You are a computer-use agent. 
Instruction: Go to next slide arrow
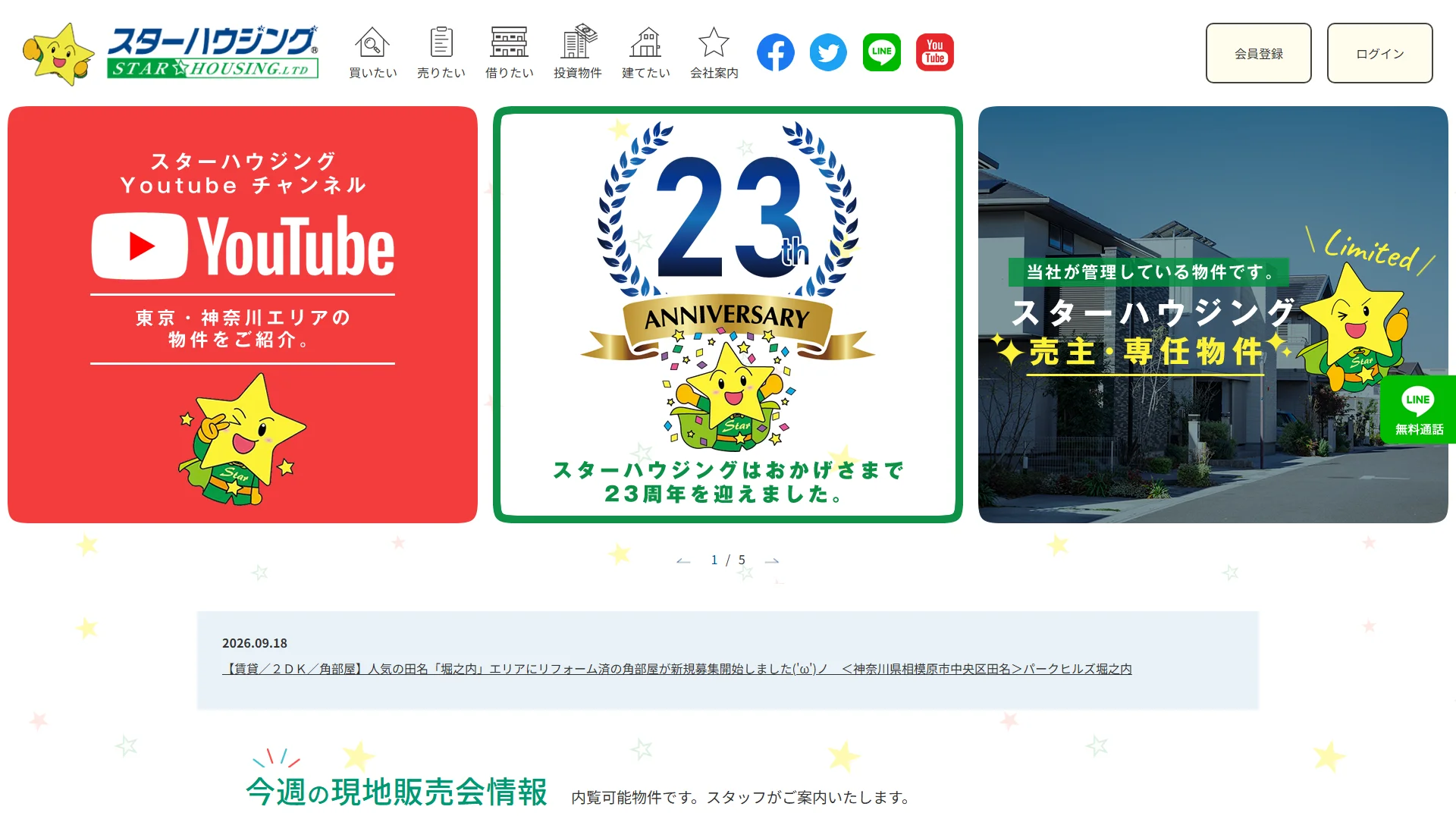772,560
